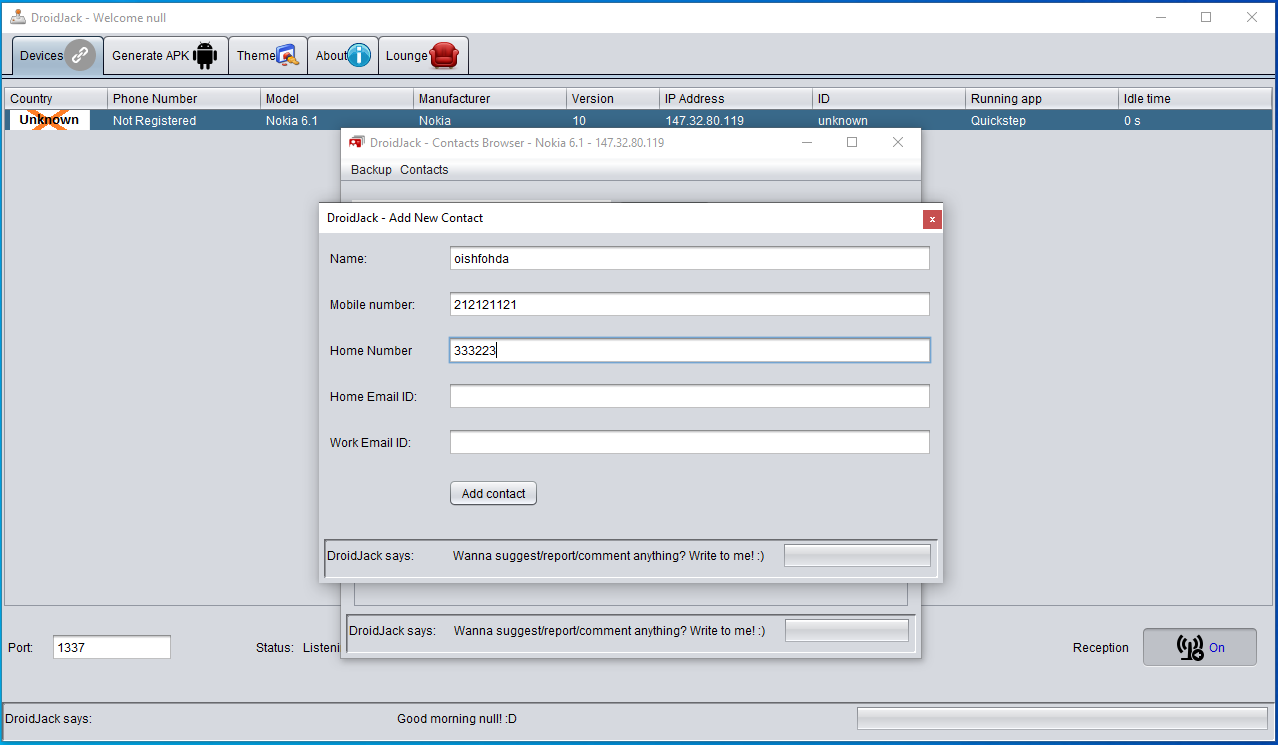Click the Android robot icon

206,56
